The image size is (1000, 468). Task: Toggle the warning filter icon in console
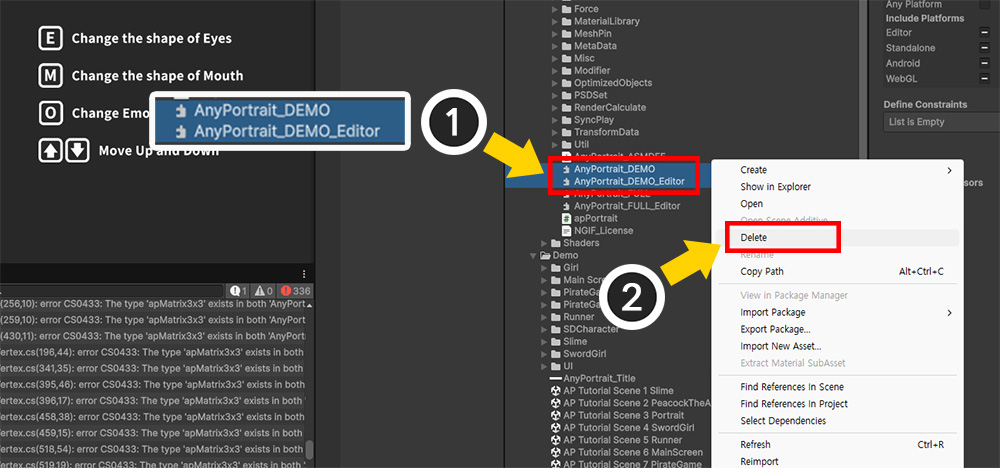266,290
